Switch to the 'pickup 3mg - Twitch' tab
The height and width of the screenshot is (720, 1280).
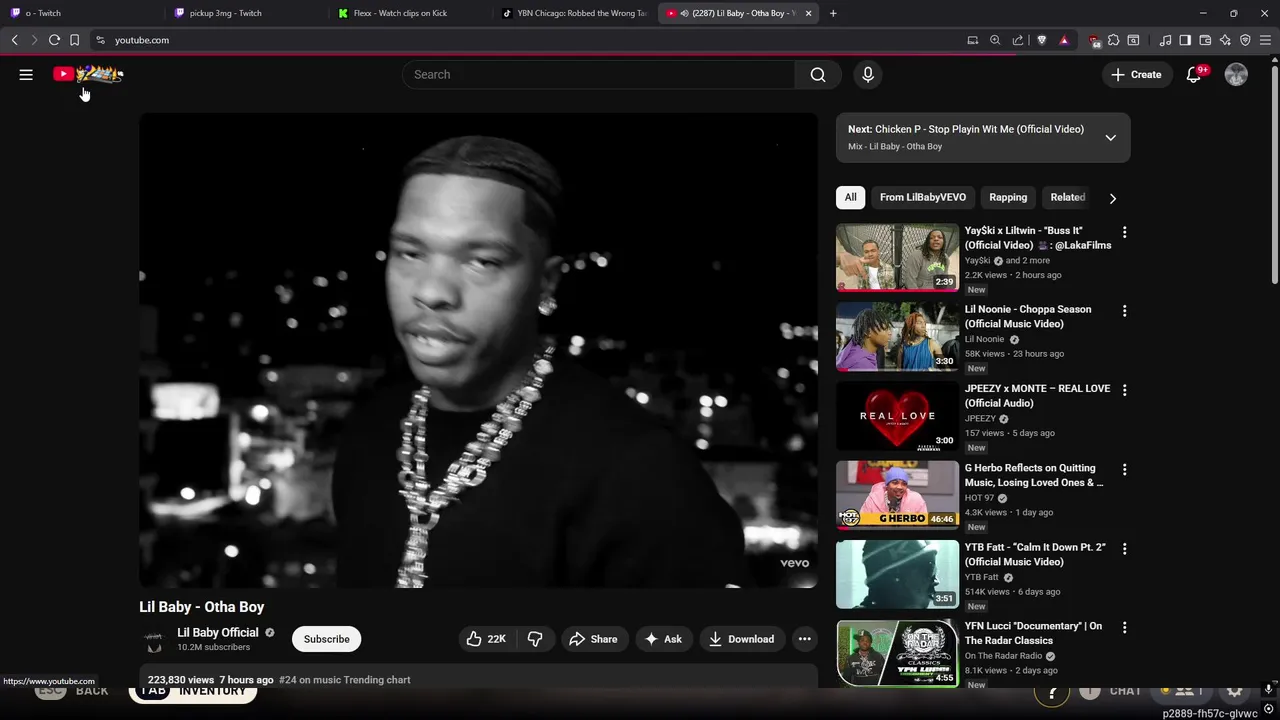tap(245, 13)
